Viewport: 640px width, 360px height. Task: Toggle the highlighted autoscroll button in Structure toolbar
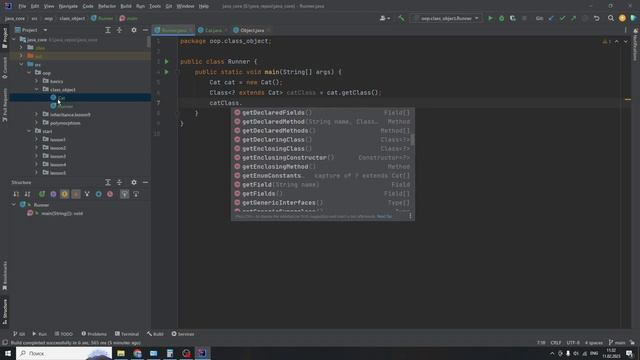[124, 194]
